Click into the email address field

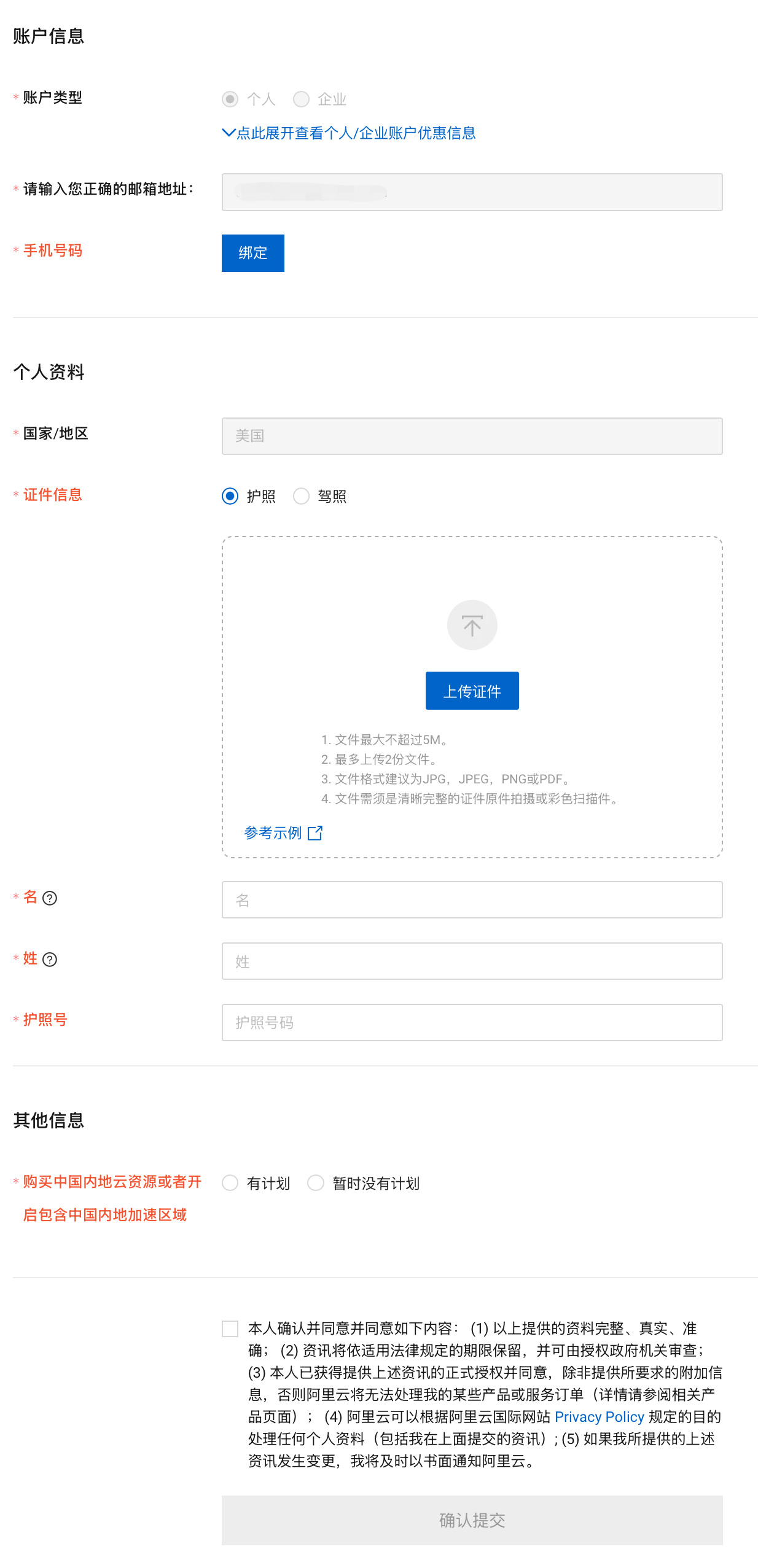(x=471, y=192)
